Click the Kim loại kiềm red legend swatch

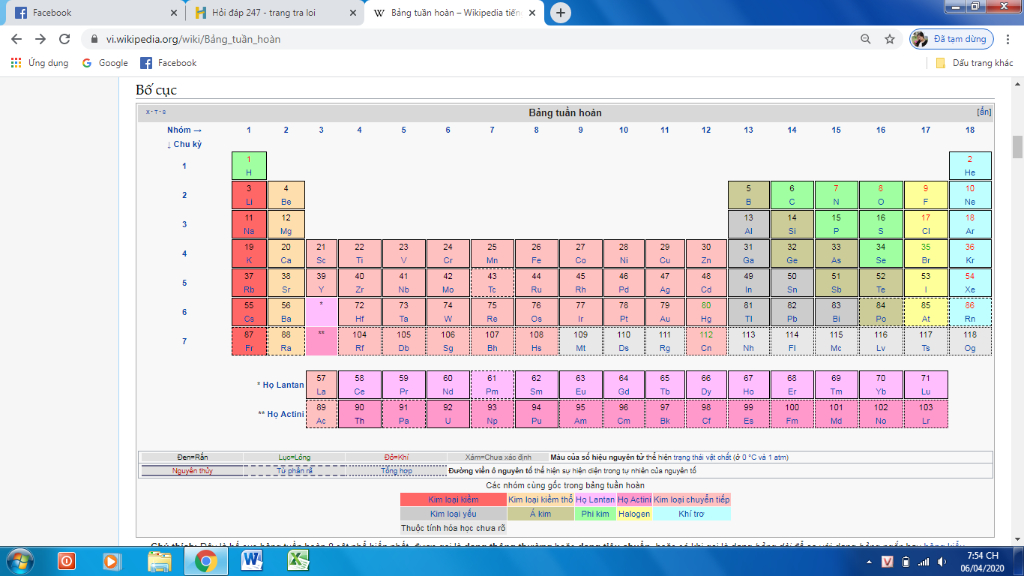tap(453, 500)
